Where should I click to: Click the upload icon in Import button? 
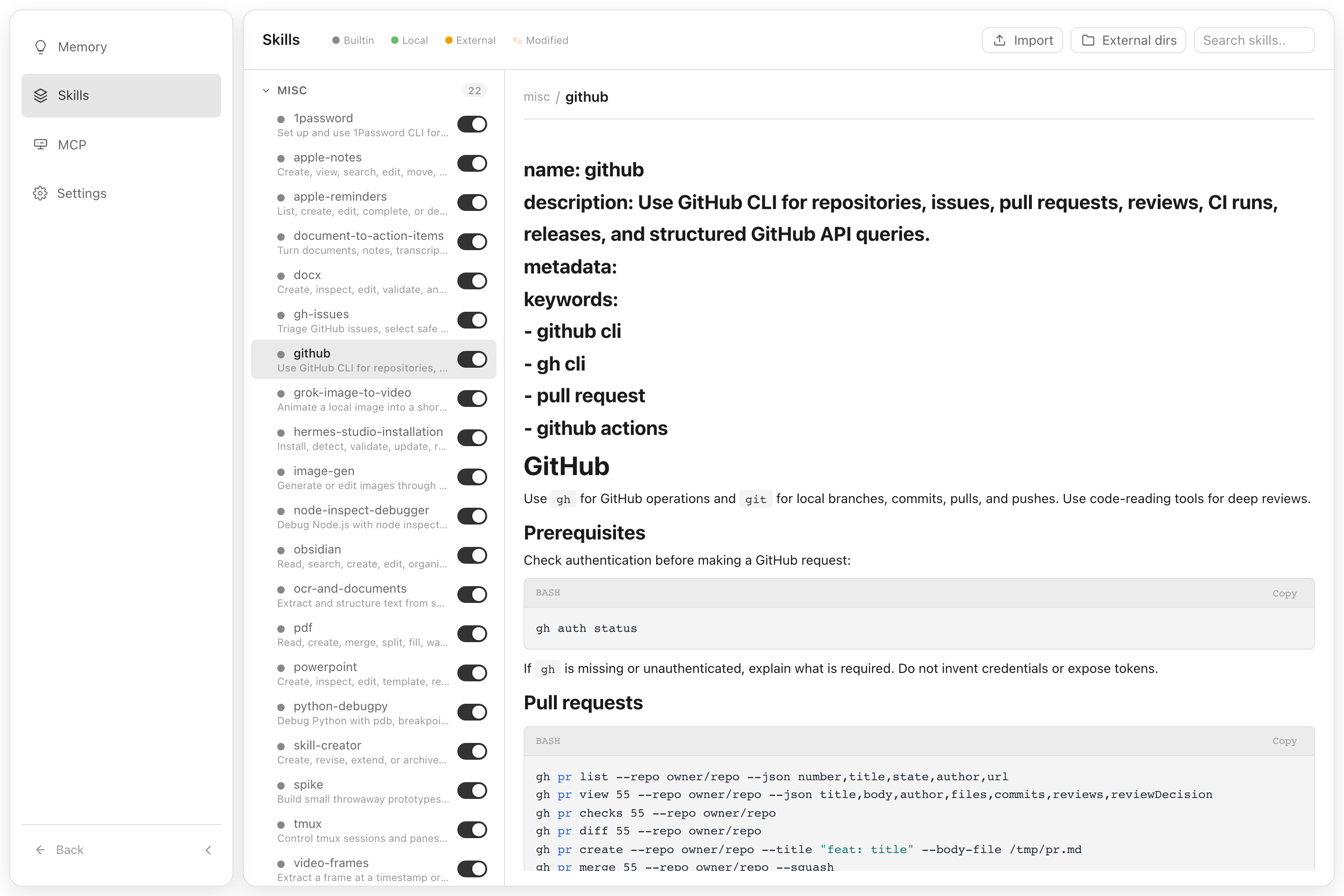pyautogui.click(x=1000, y=40)
